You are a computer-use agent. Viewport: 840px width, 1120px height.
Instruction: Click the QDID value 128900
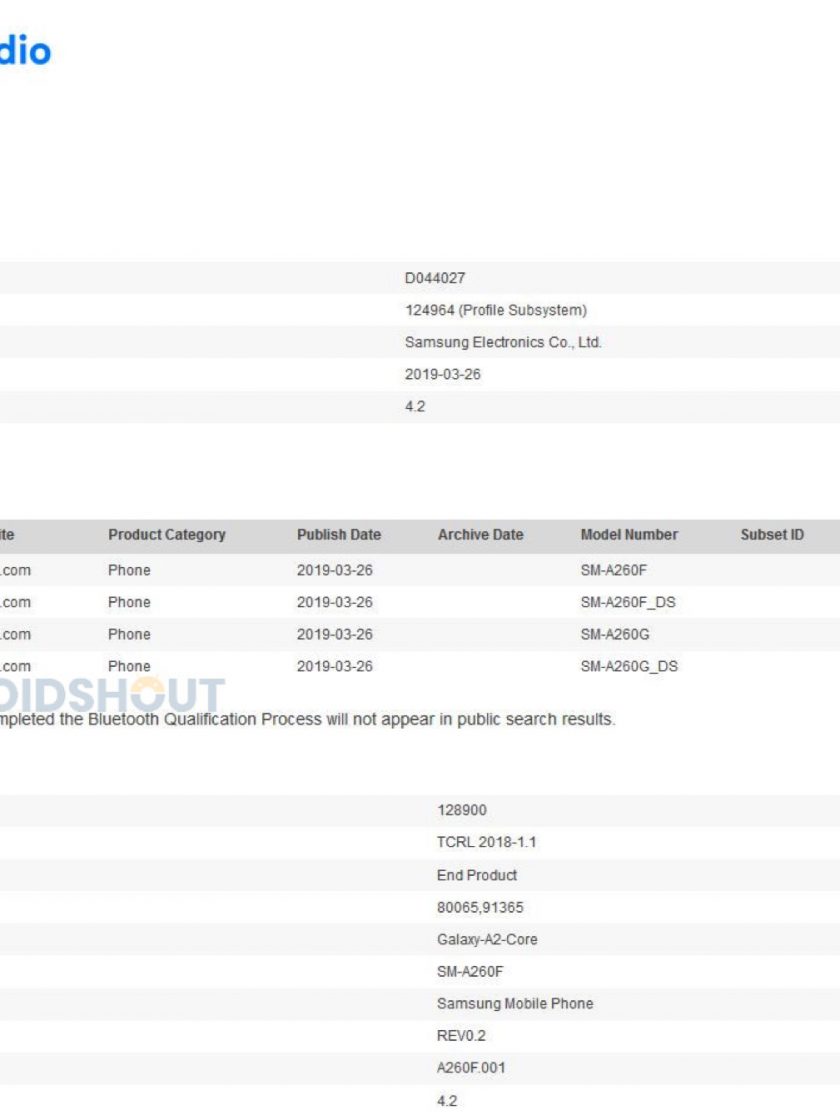coord(461,810)
